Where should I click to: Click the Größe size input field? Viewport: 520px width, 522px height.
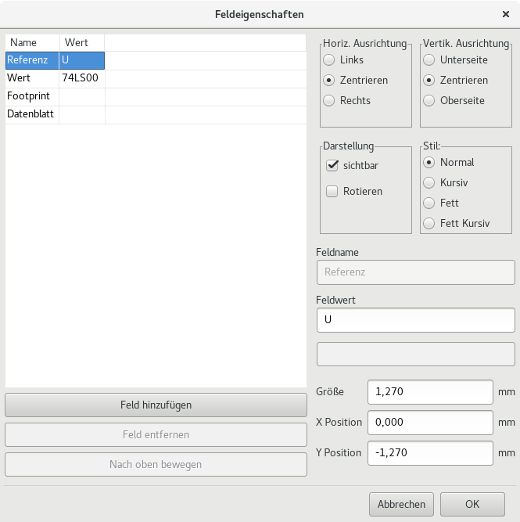coord(430,392)
